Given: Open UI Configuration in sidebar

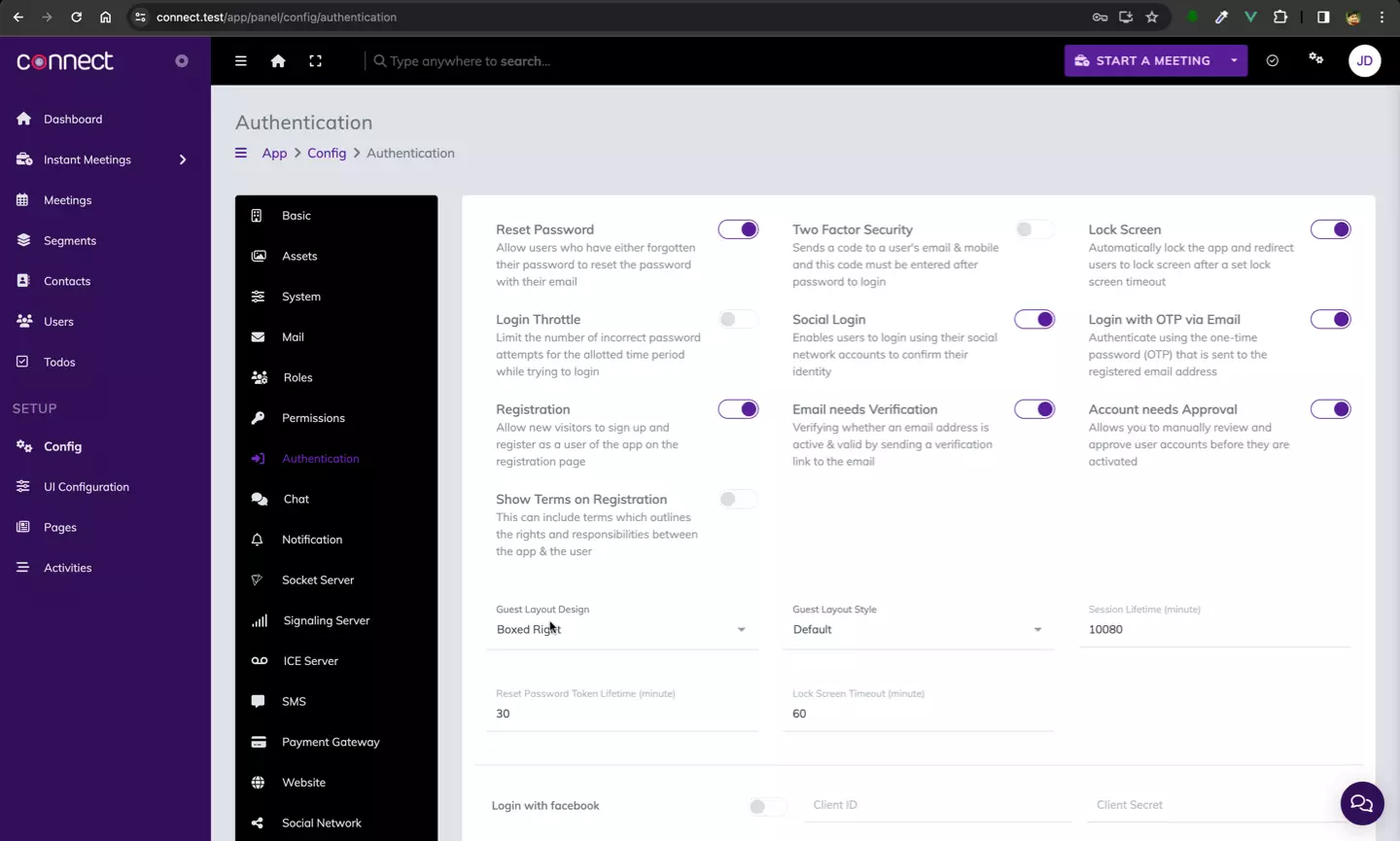Looking at the screenshot, I should (x=105, y=487).
